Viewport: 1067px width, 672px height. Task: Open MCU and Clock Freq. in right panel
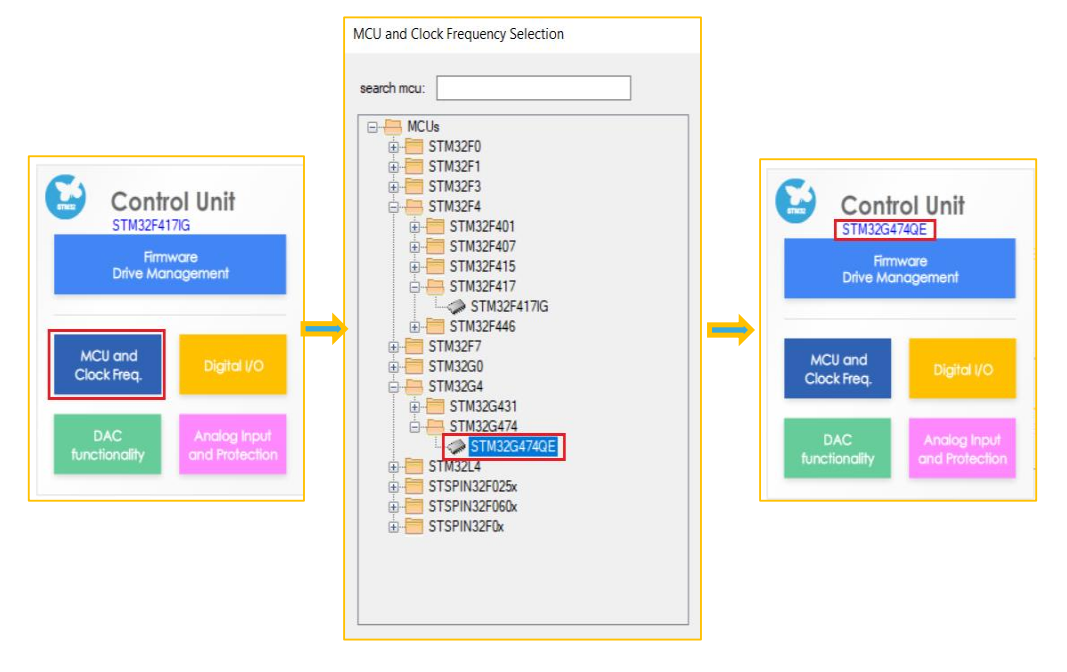click(838, 369)
